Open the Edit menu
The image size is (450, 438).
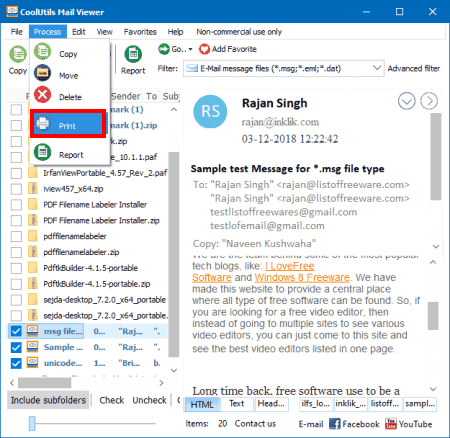point(79,32)
